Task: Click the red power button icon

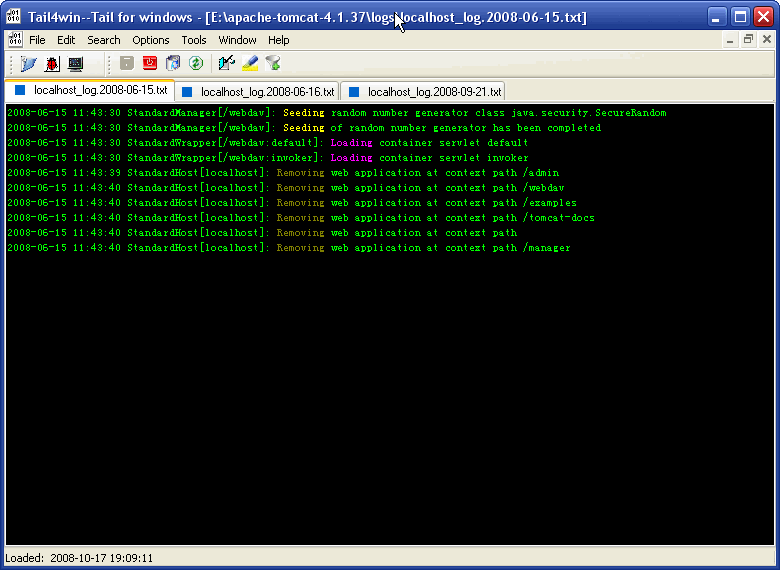Action: click(150, 63)
